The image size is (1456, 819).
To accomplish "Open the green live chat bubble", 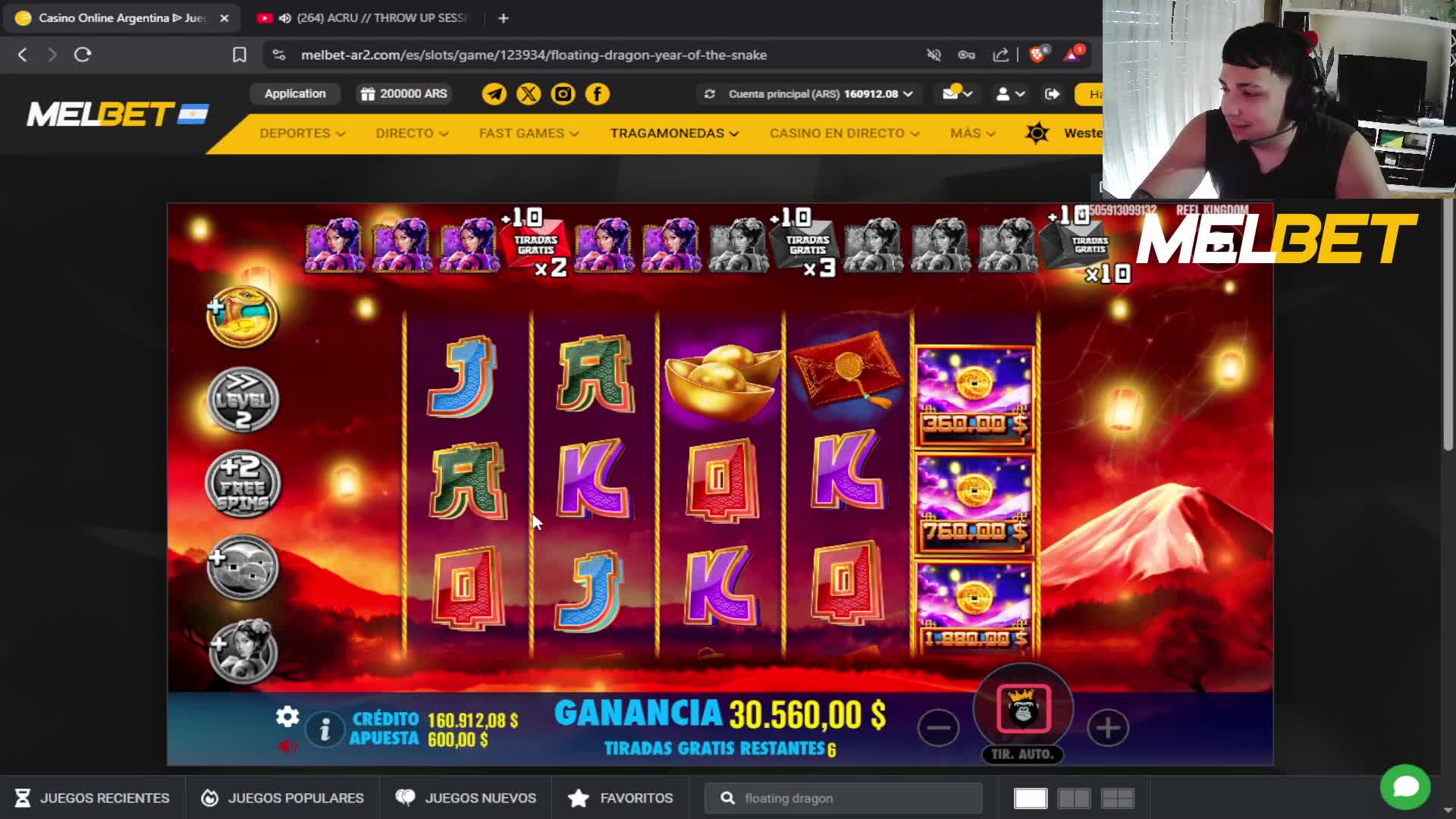I will tap(1405, 786).
